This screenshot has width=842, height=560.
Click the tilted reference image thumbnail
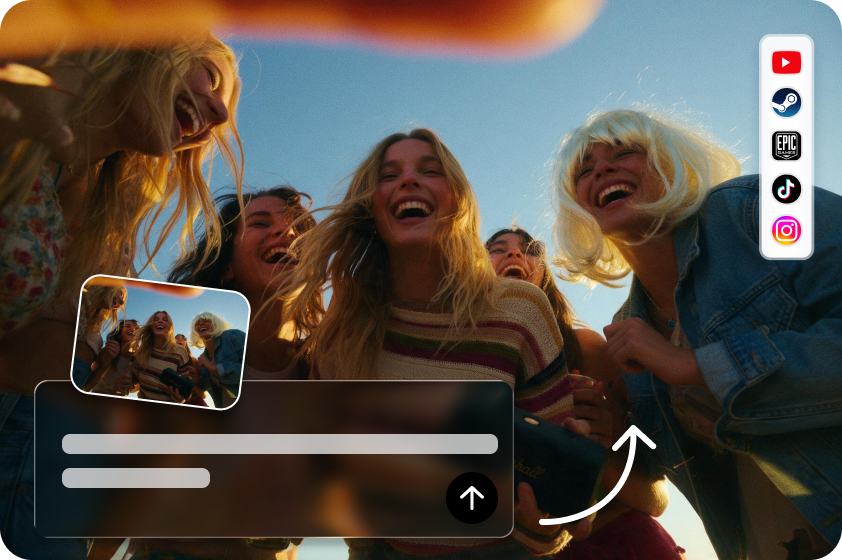point(161,342)
